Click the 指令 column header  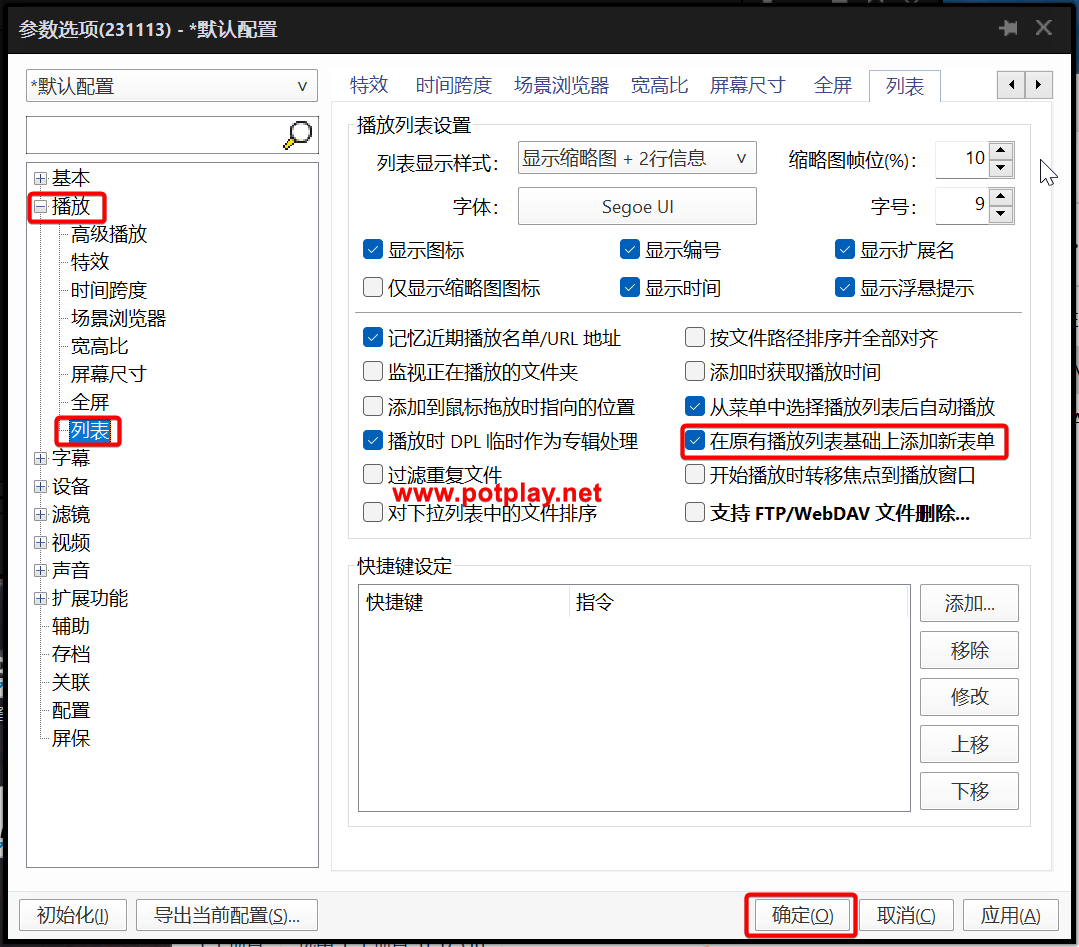tap(740, 602)
